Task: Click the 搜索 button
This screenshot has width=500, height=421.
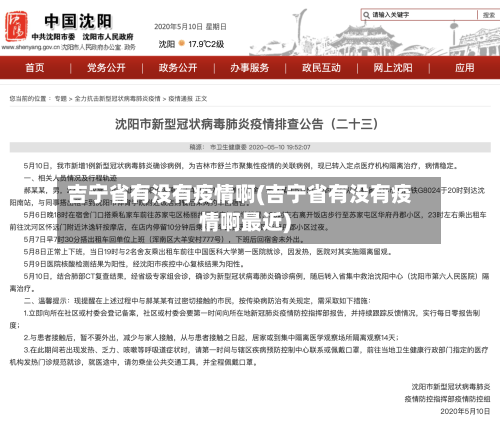Action: [489, 15]
